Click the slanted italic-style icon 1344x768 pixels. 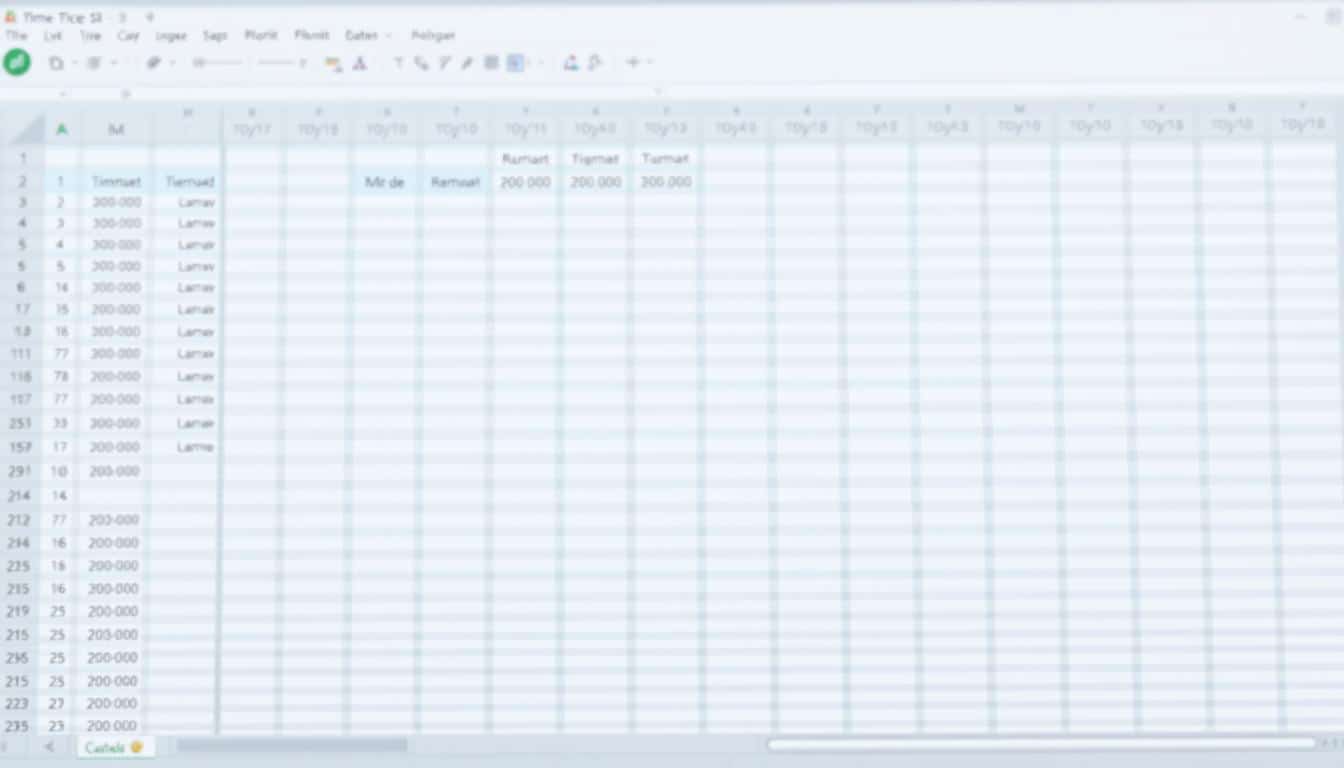coord(444,63)
